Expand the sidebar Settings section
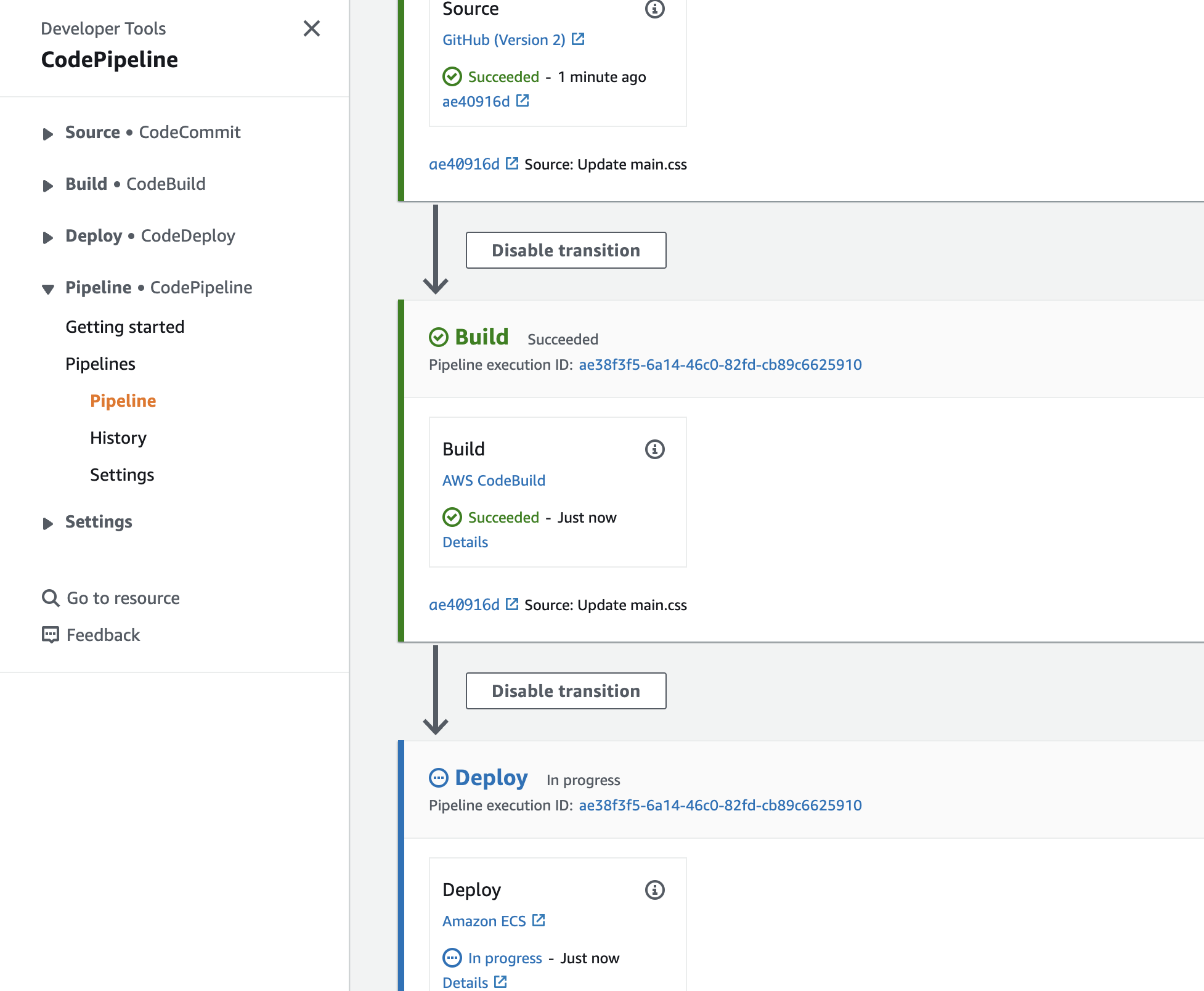Screen dimensions: 1204x991 (47, 523)
